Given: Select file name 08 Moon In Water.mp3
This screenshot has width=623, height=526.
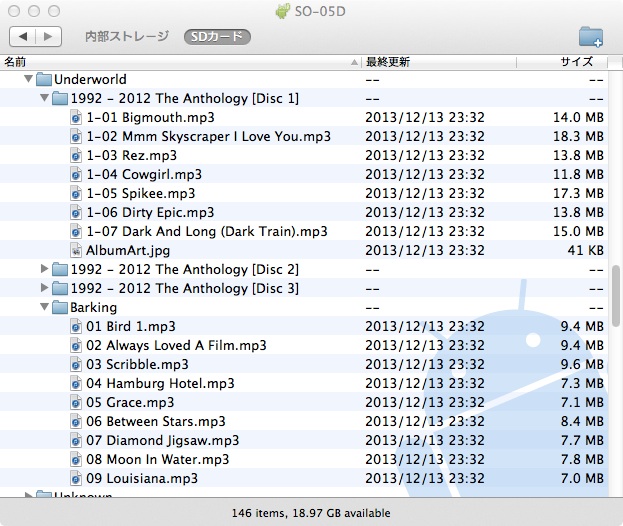Looking at the screenshot, I should tap(158, 460).
